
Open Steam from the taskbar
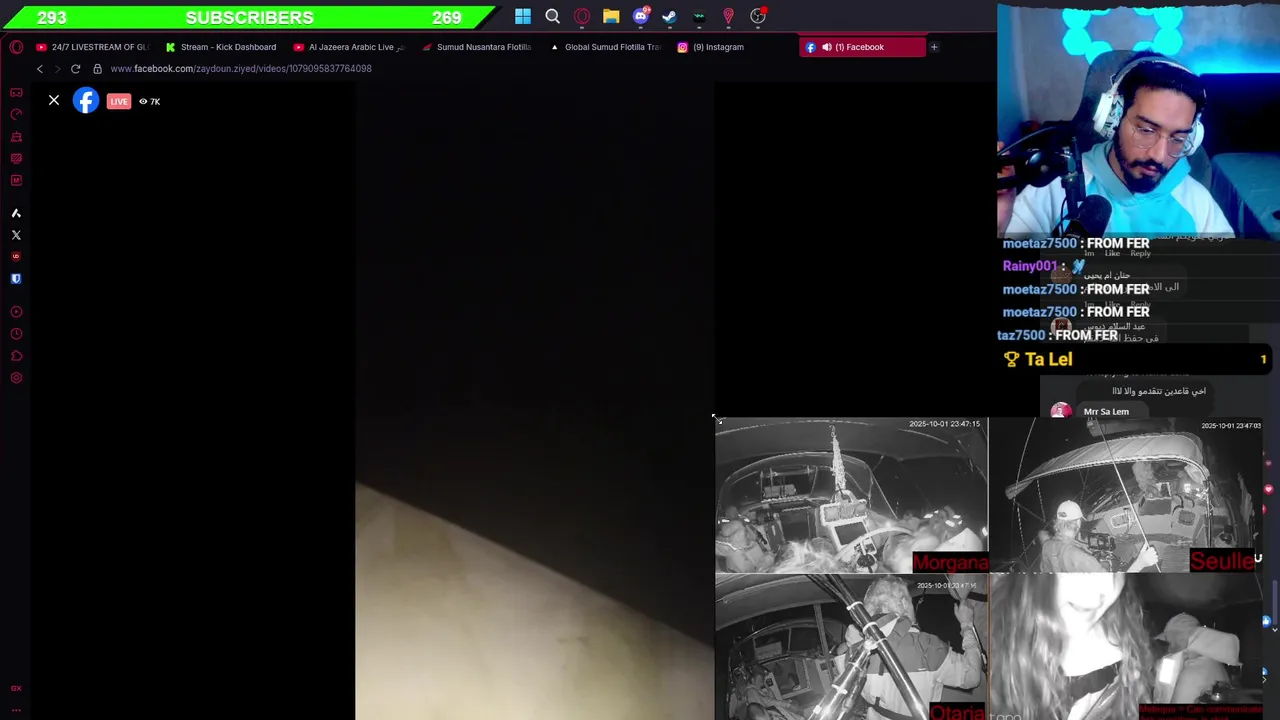pos(670,16)
